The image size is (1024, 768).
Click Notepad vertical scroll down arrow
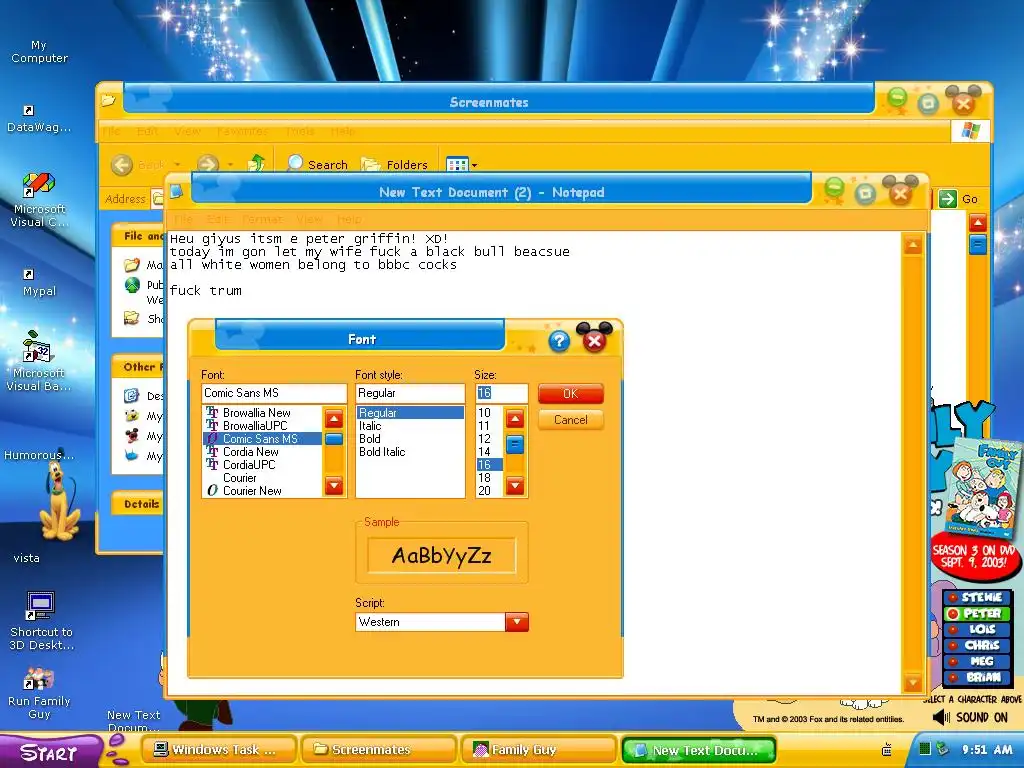[x=912, y=684]
